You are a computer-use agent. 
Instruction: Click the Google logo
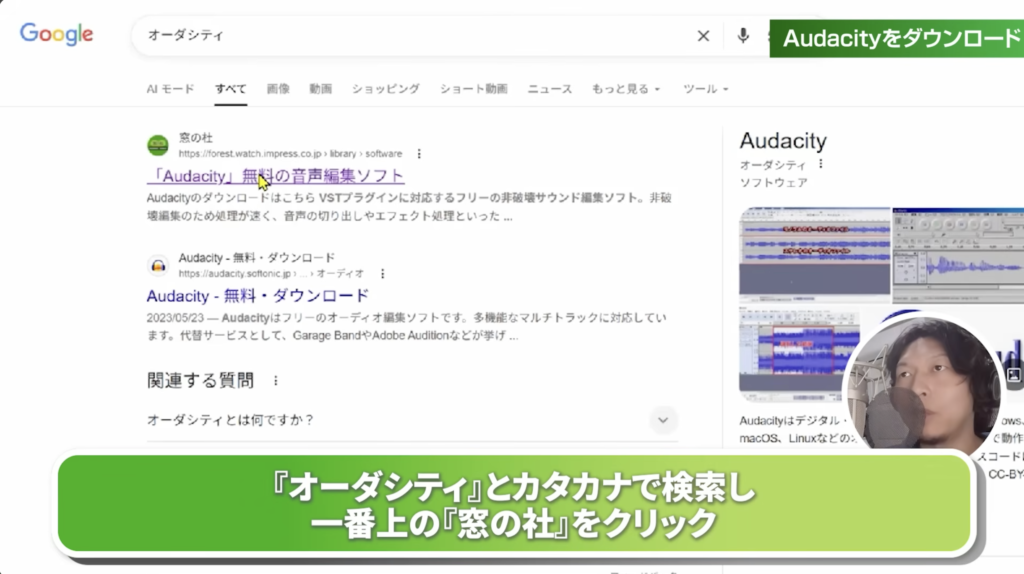(57, 34)
